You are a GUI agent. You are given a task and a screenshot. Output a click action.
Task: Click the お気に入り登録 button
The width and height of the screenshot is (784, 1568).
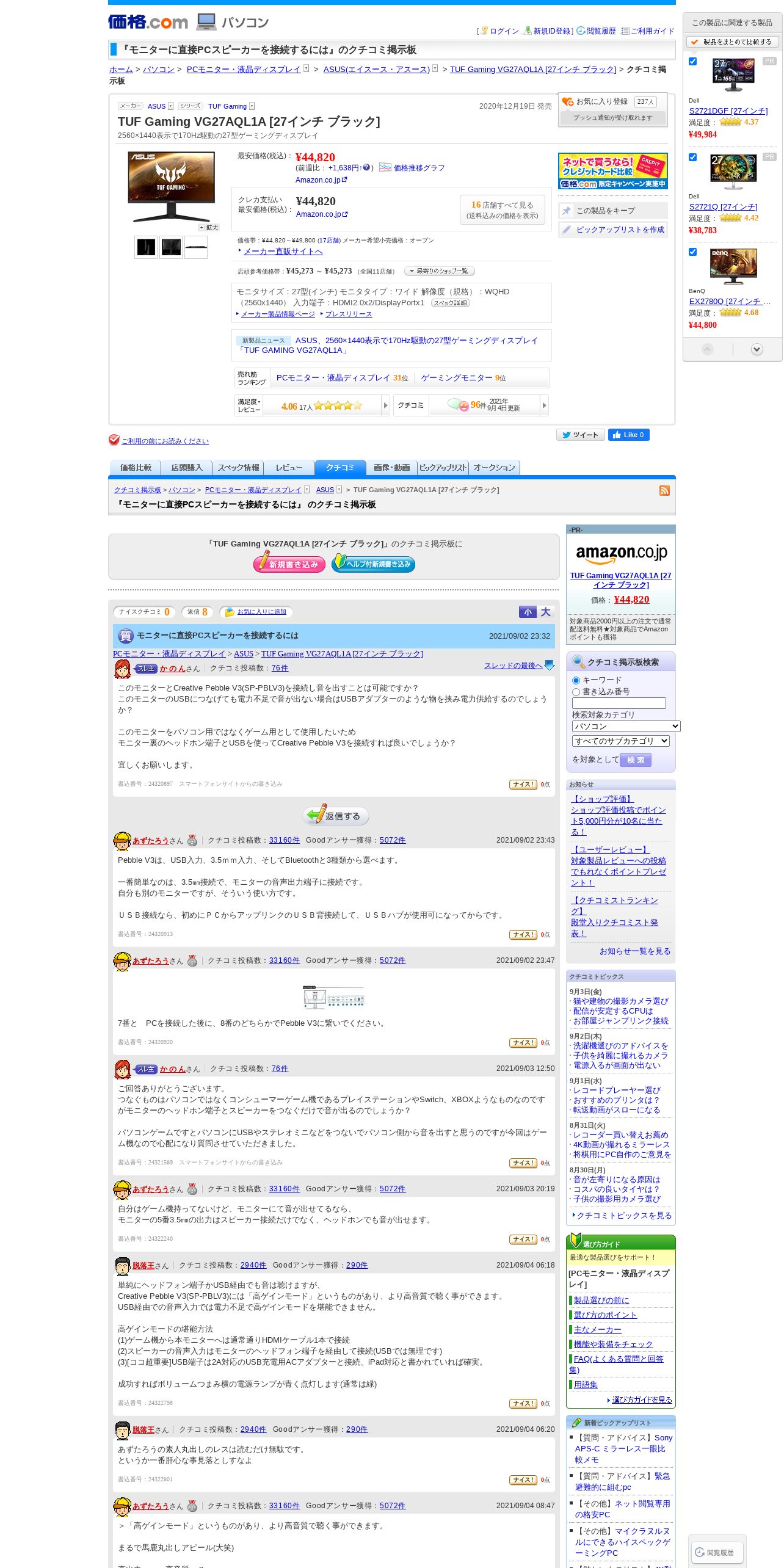(x=612, y=102)
